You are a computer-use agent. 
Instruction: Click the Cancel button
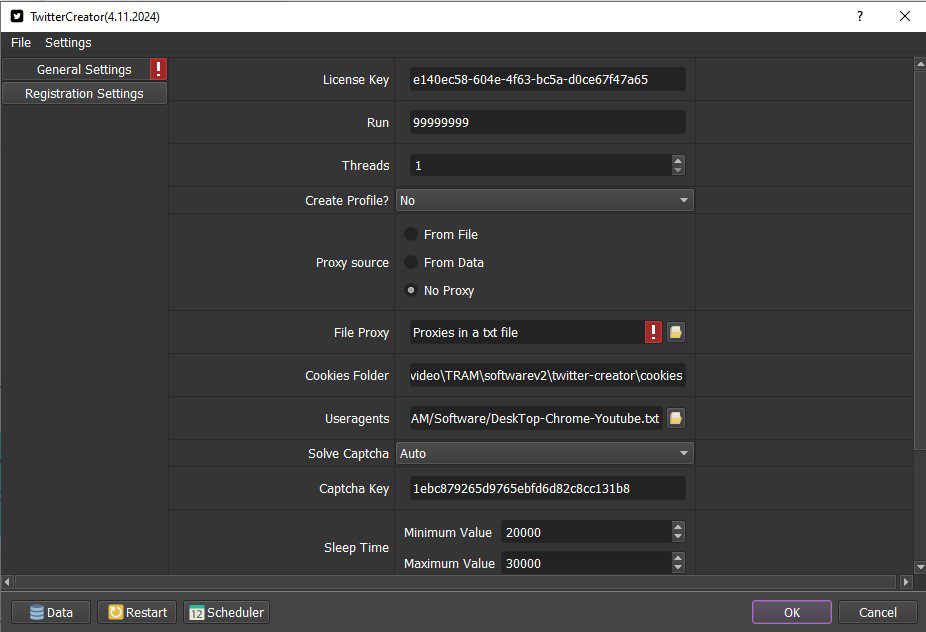tap(878, 612)
